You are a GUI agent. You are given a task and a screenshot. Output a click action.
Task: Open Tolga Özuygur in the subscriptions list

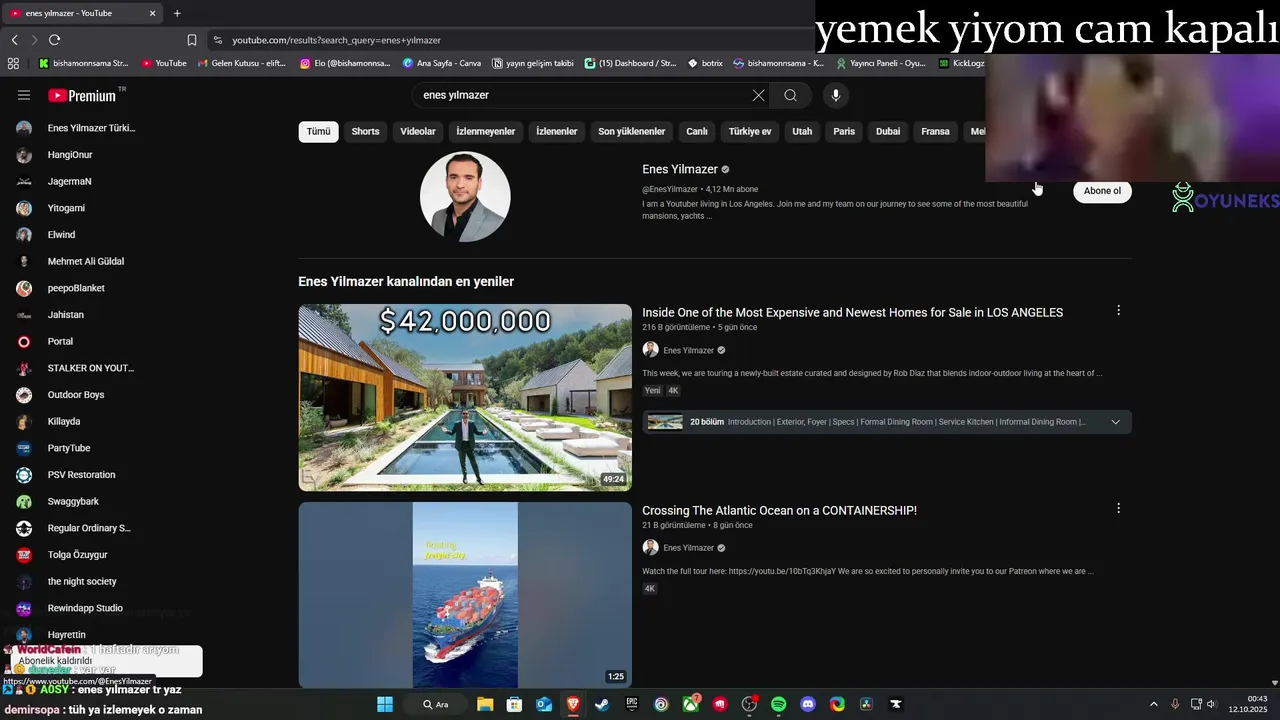coord(78,555)
